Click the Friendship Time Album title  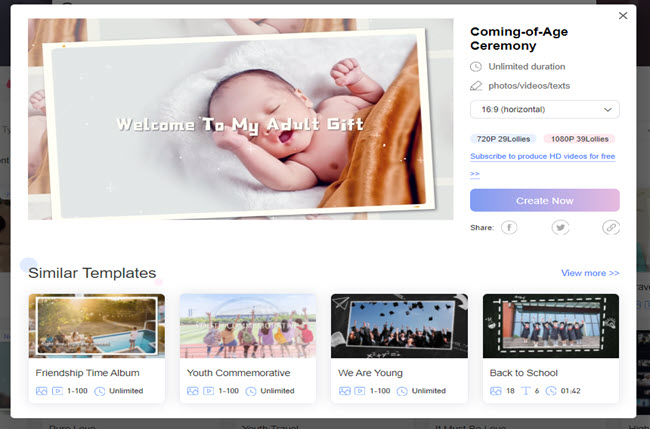pyautogui.click(x=87, y=373)
